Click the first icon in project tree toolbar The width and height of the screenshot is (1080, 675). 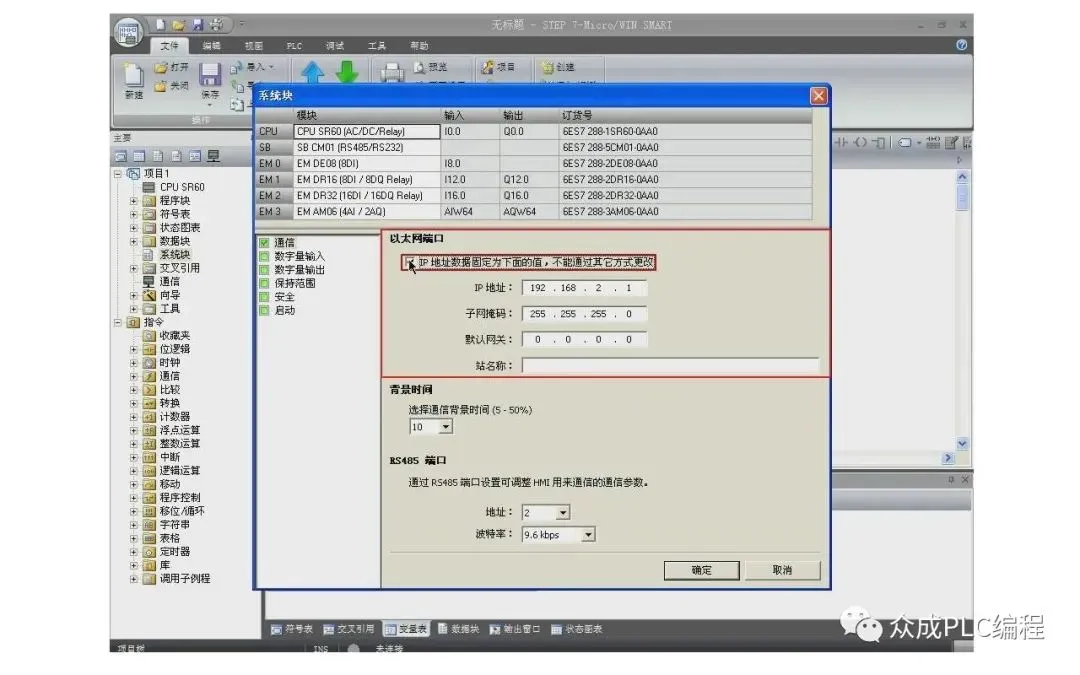121,156
